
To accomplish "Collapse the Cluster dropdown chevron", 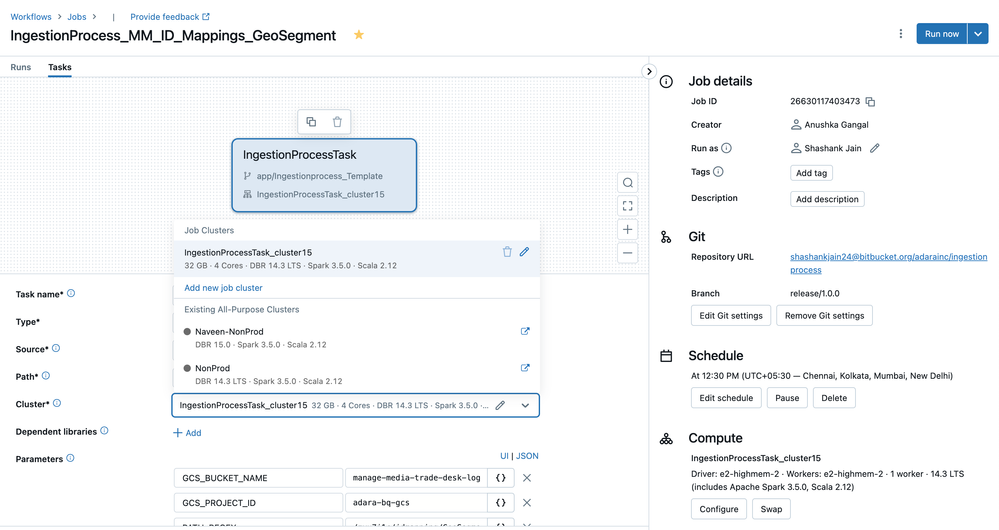I will pyautogui.click(x=525, y=405).
